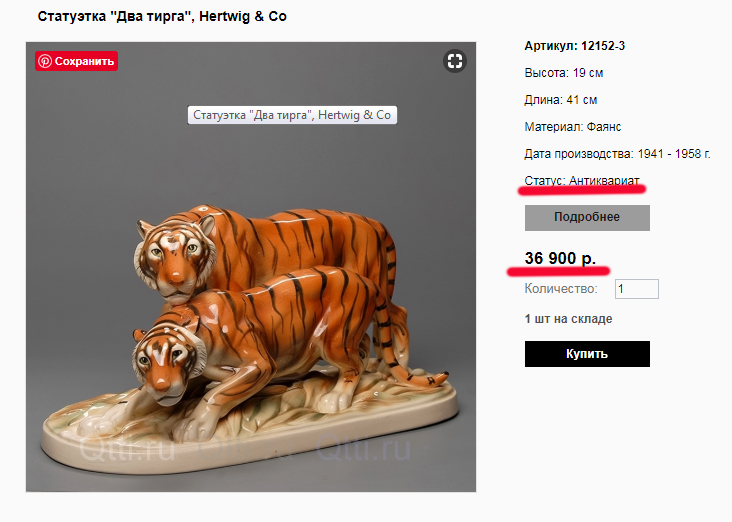The image size is (732, 522).
Task: Click the image tooltip with statuette name
Action: tap(292, 115)
